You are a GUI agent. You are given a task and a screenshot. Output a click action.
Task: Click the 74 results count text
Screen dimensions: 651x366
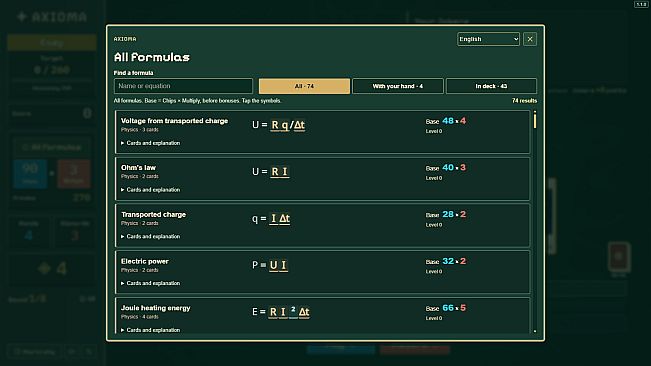(524, 101)
